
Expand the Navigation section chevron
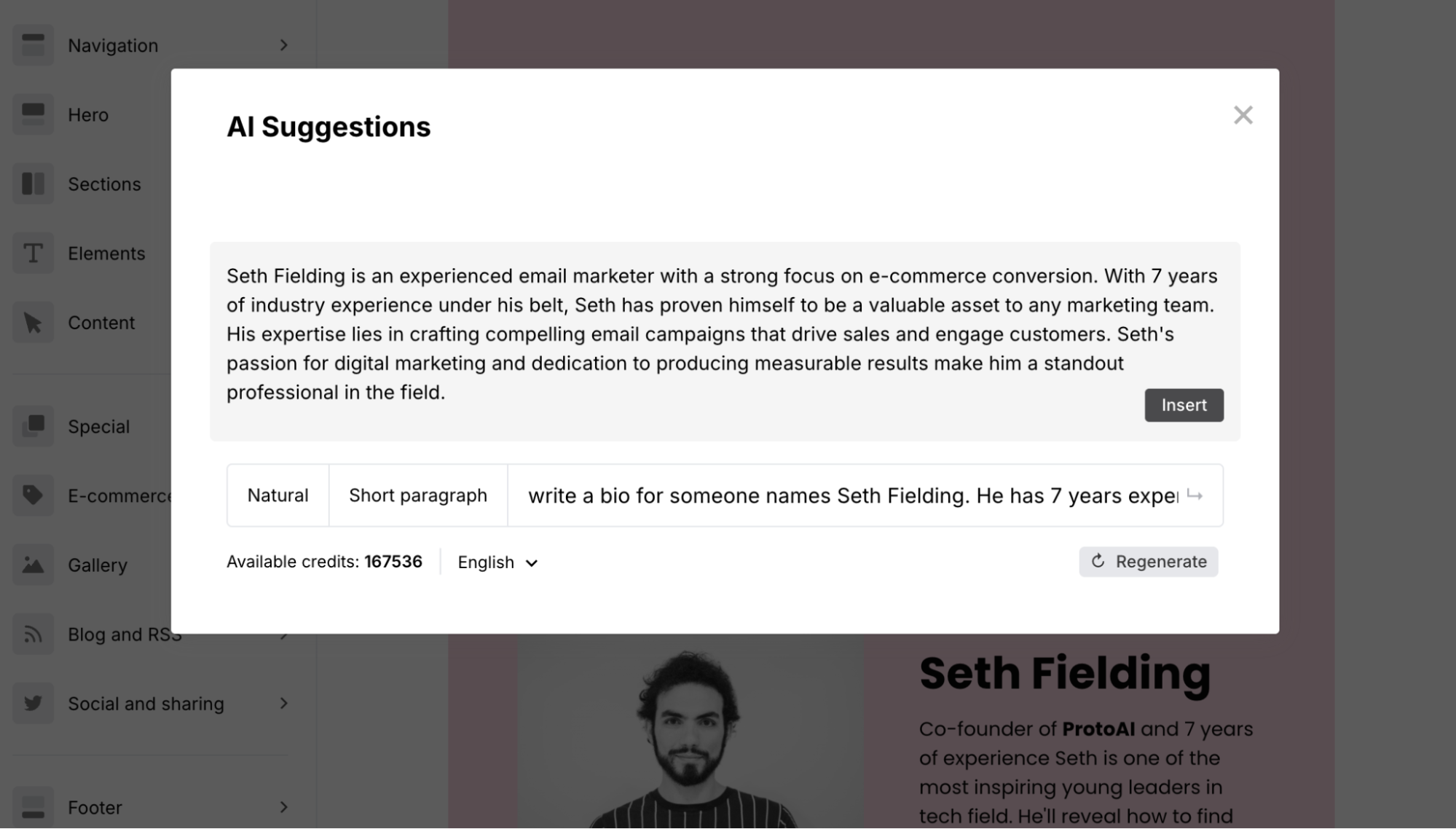pyautogui.click(x=283, y=44)
